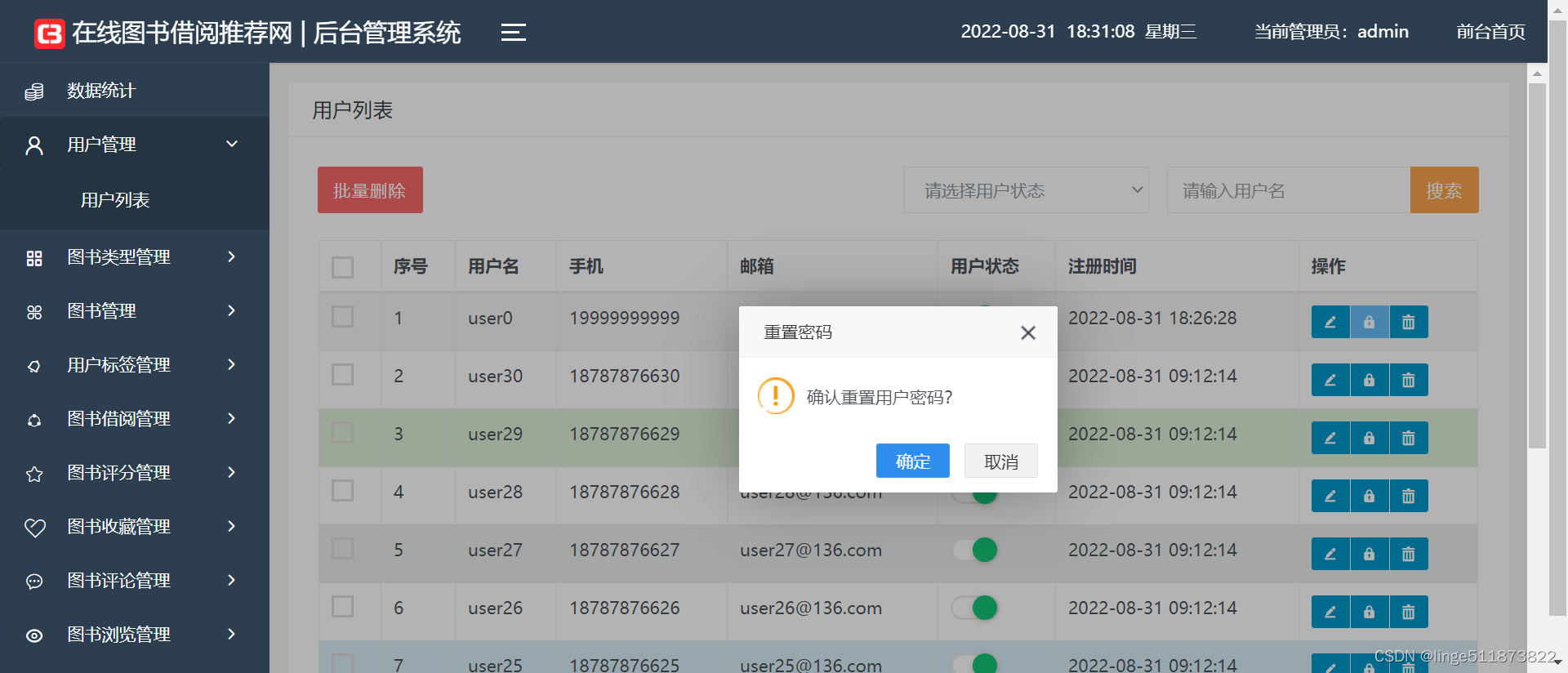Delete user30 with the trash icon
The width and height of the screenshot is (1568, 673).
(1409, 380)
